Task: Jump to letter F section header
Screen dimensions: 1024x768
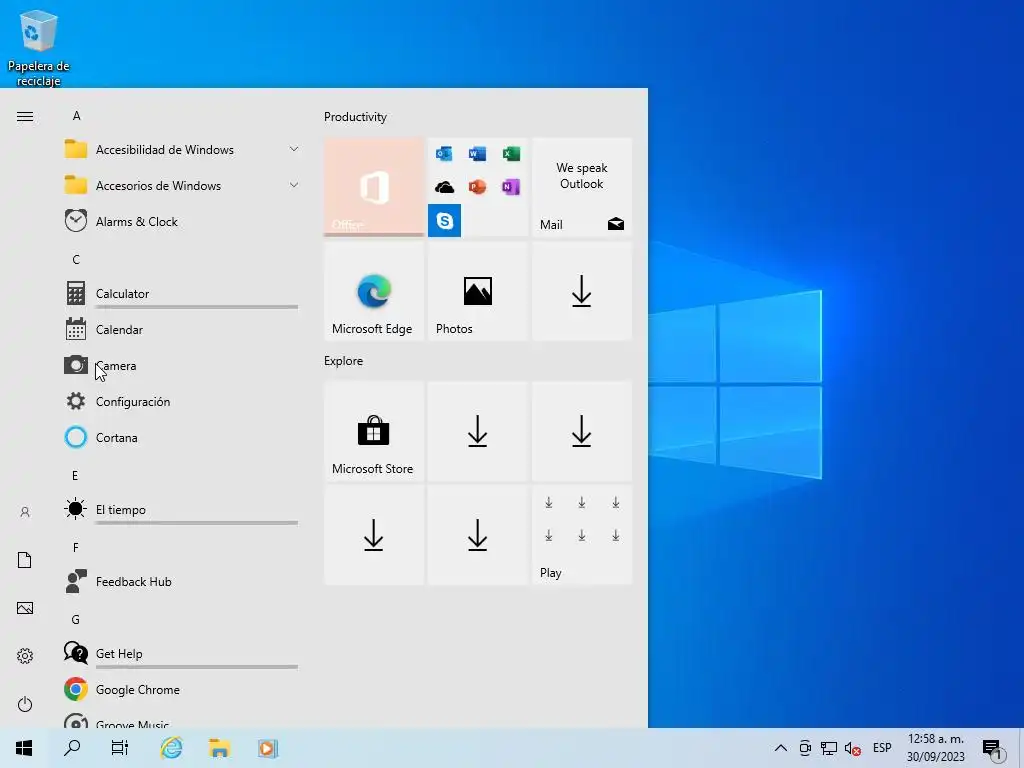Action: [75, 547]
